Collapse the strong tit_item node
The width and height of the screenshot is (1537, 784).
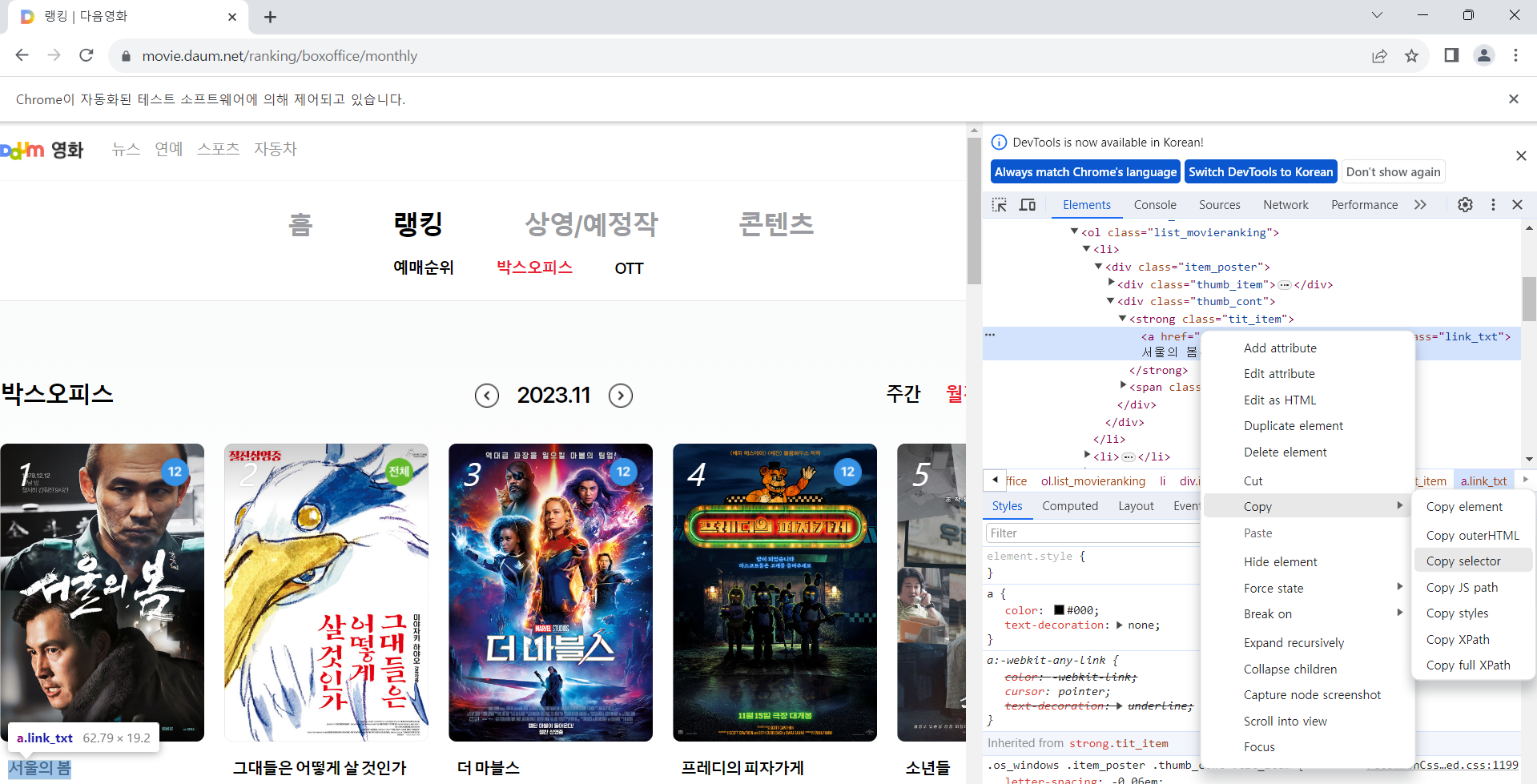[x=1122, y=319]
